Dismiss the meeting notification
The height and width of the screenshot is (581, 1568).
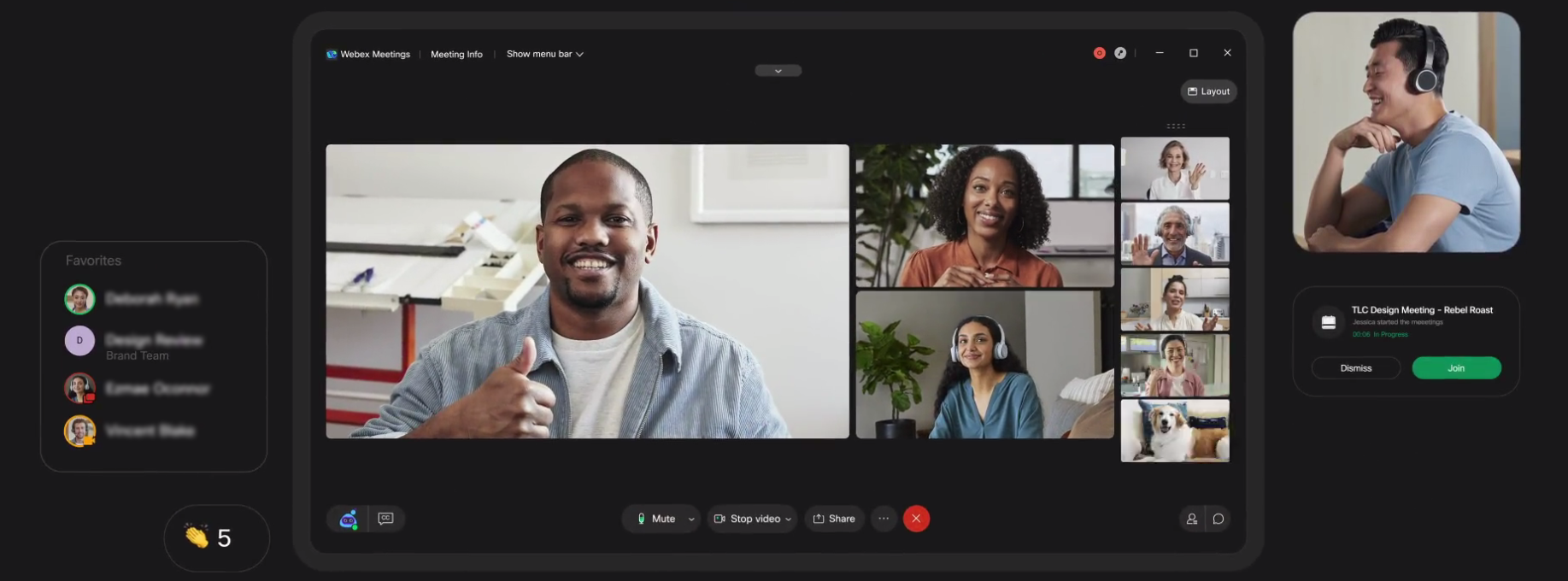point(1355,368)
